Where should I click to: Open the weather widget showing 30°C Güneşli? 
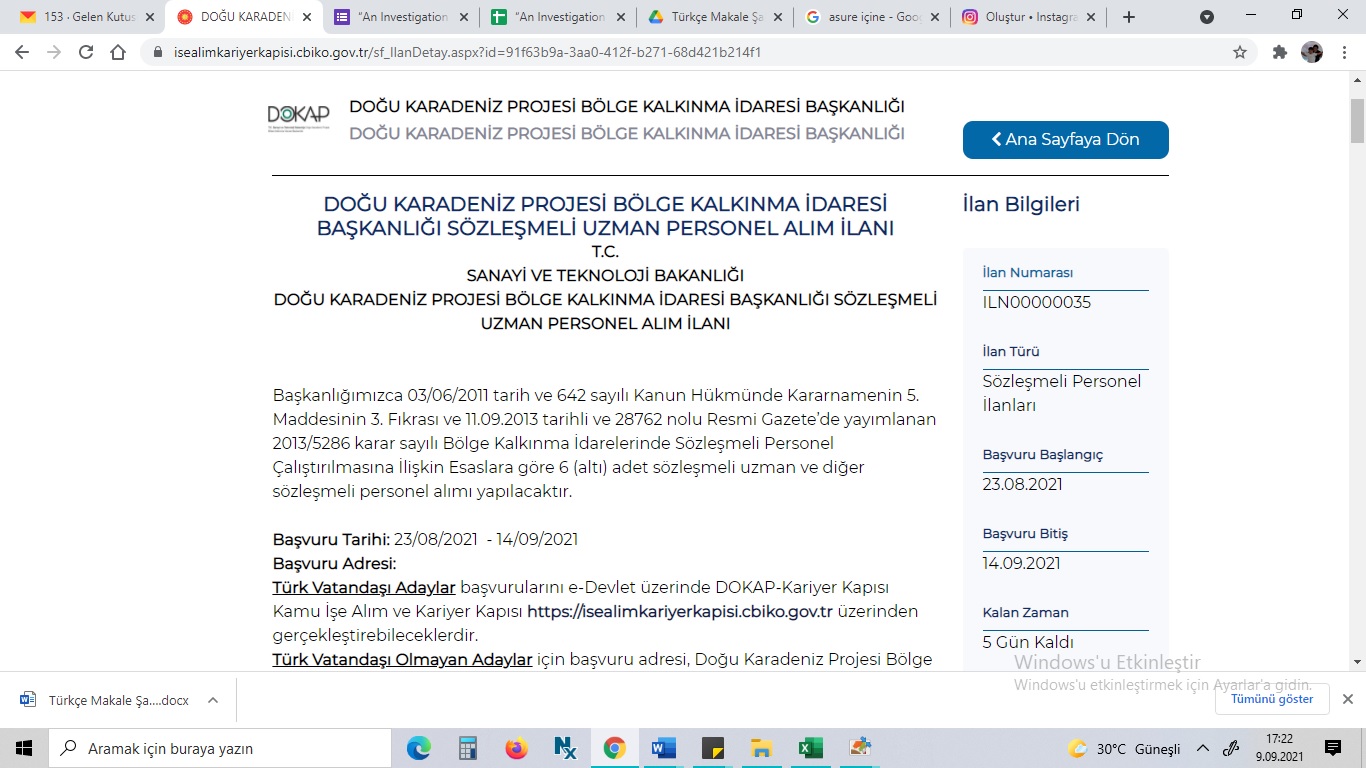[x=1124, y=749]
